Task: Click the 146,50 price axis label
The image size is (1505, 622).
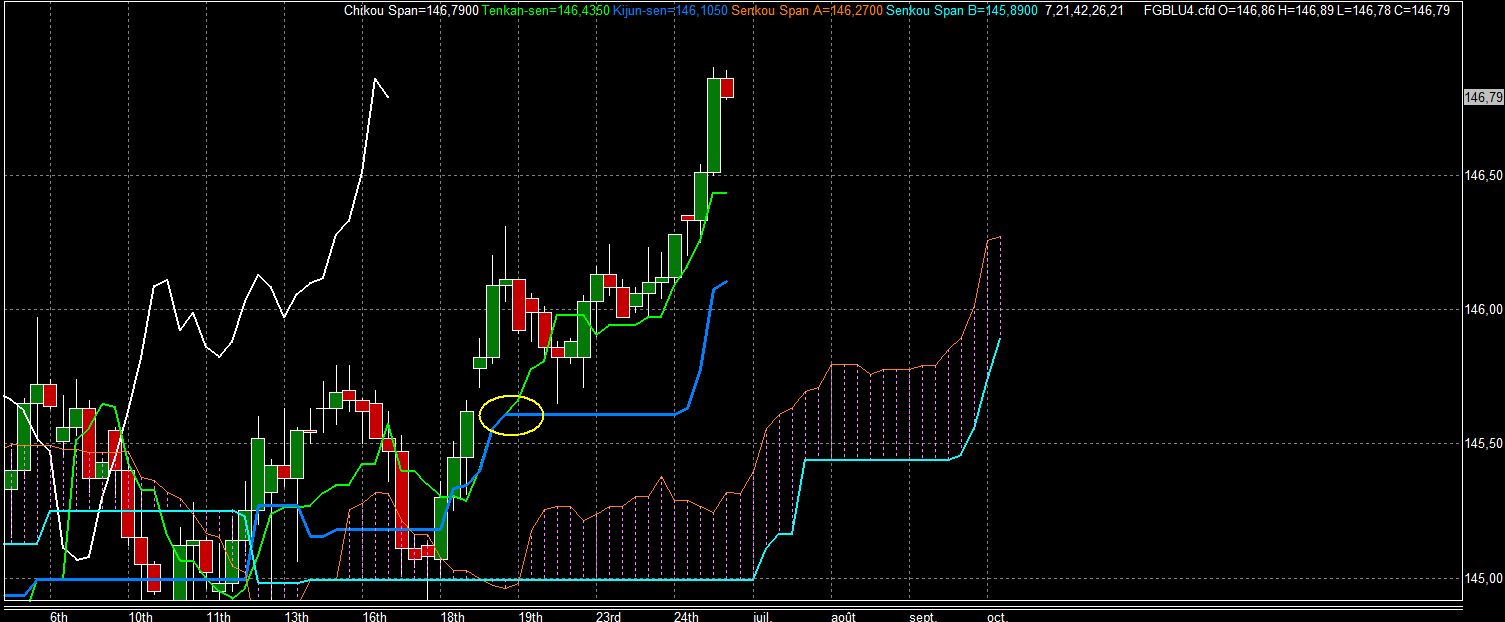Action: point(1483,175)
